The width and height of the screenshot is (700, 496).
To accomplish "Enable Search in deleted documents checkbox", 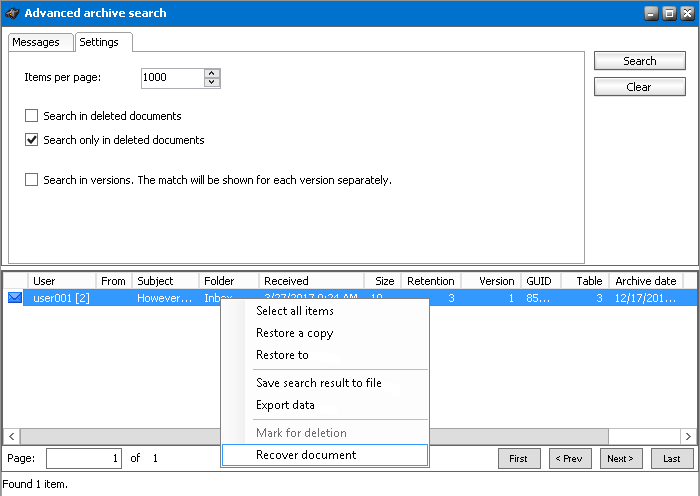I will pyautogui.click(x=31, y=116).
